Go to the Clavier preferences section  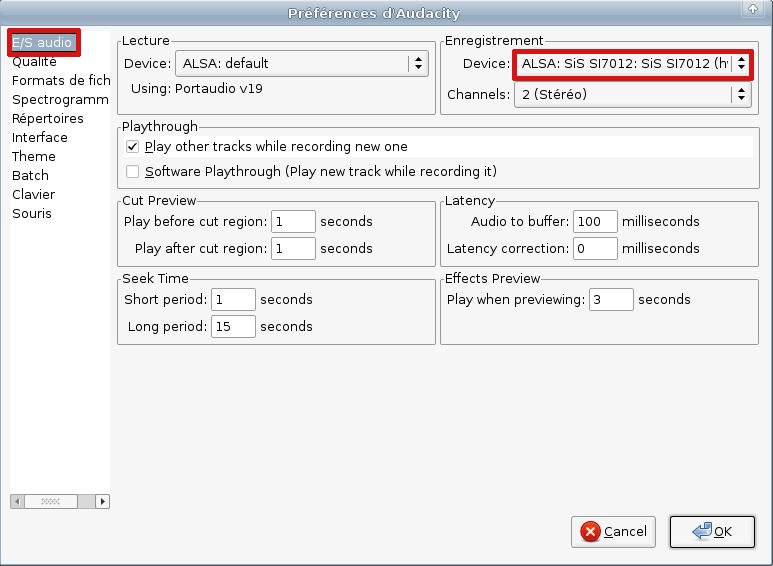[33, 195]
